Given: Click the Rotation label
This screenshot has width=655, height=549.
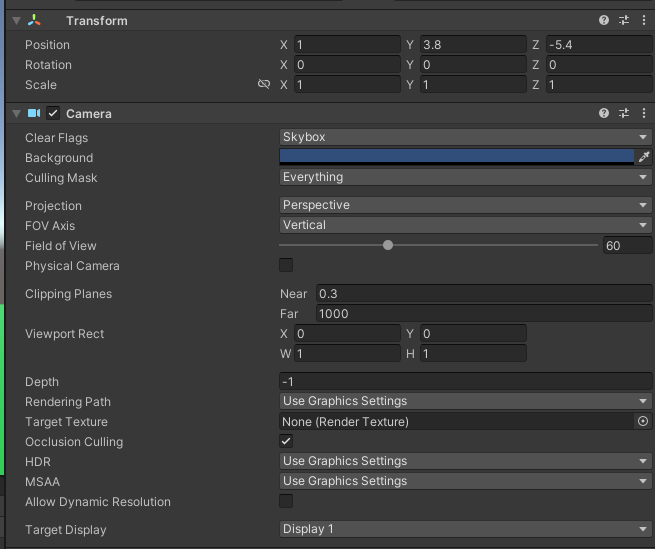Looking at the screenshot, I should click(x=48, y=65).
